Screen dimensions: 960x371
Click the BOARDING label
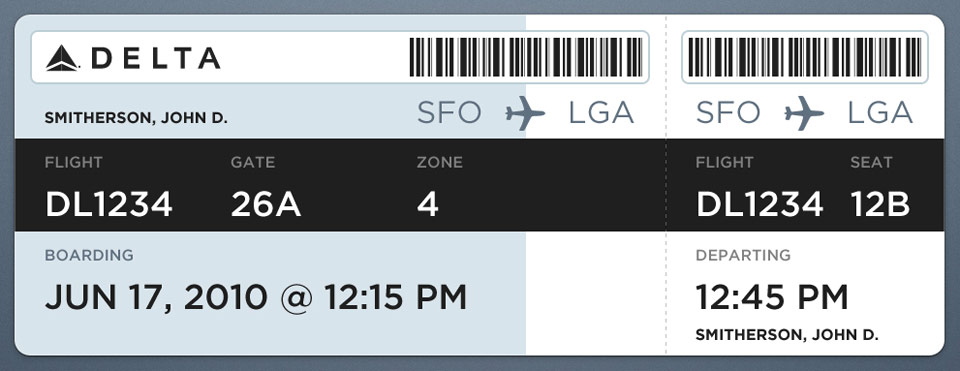pos(89,255)
